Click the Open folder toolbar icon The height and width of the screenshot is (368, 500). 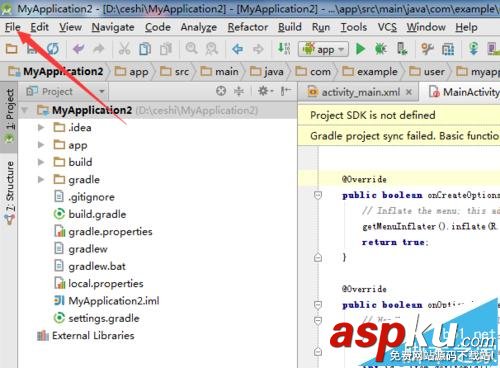pos(12,49)
